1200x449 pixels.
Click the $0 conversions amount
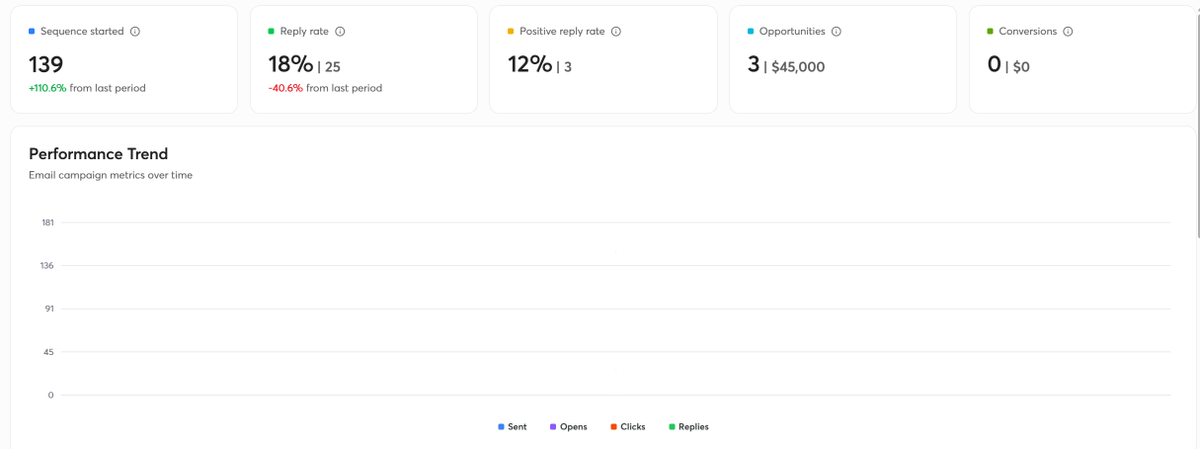pos(1020,68)
